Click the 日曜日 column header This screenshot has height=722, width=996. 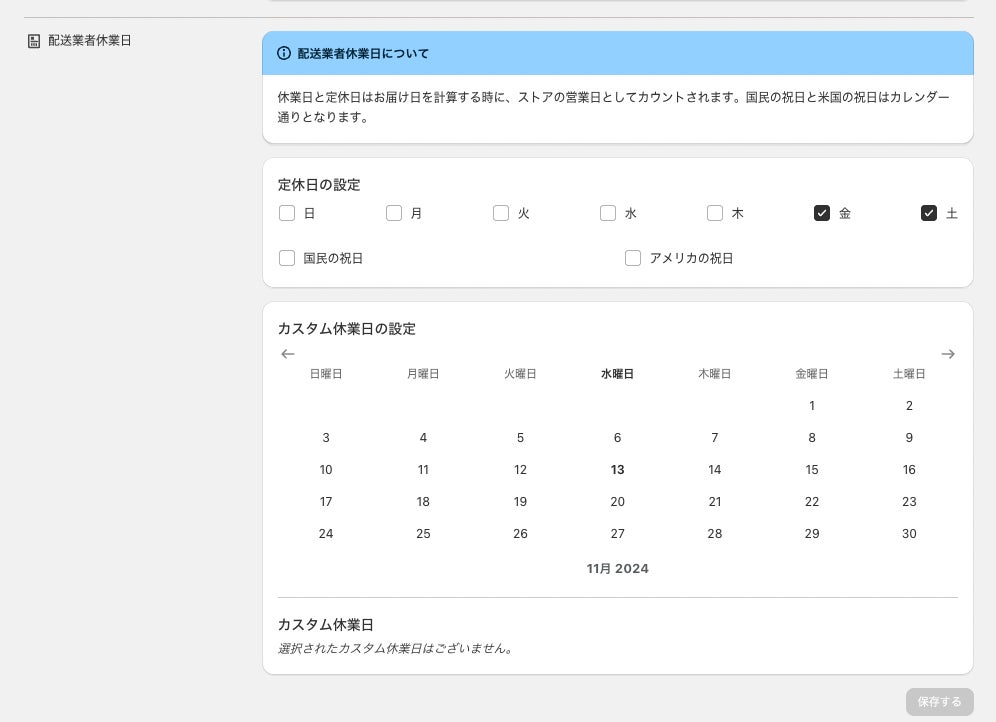coord(326,374)
